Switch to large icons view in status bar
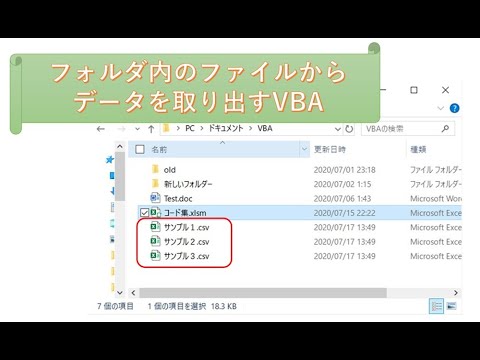480x360 pixels. tap(451, 306)
